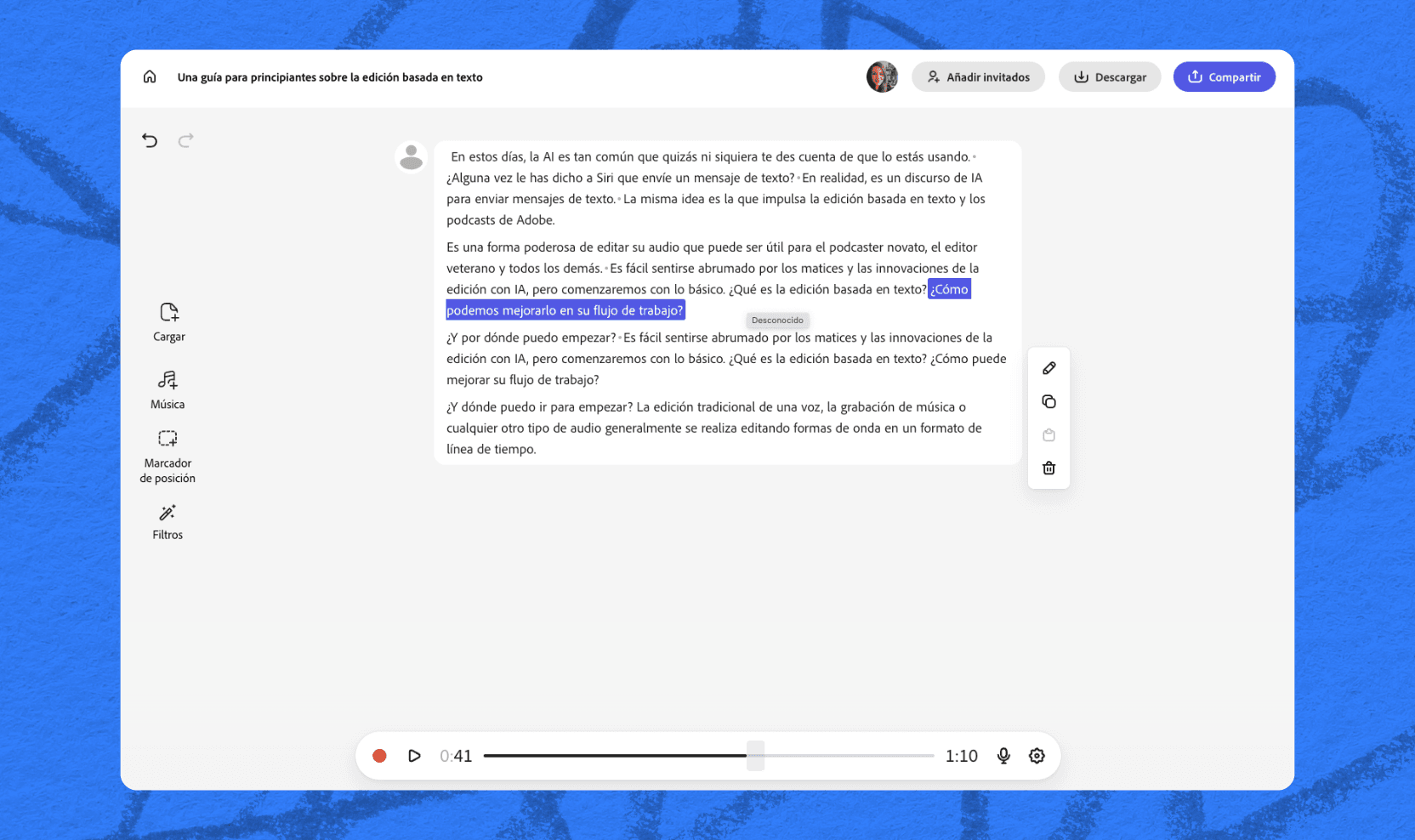Click the pencil edit icon

[1048, 368]
